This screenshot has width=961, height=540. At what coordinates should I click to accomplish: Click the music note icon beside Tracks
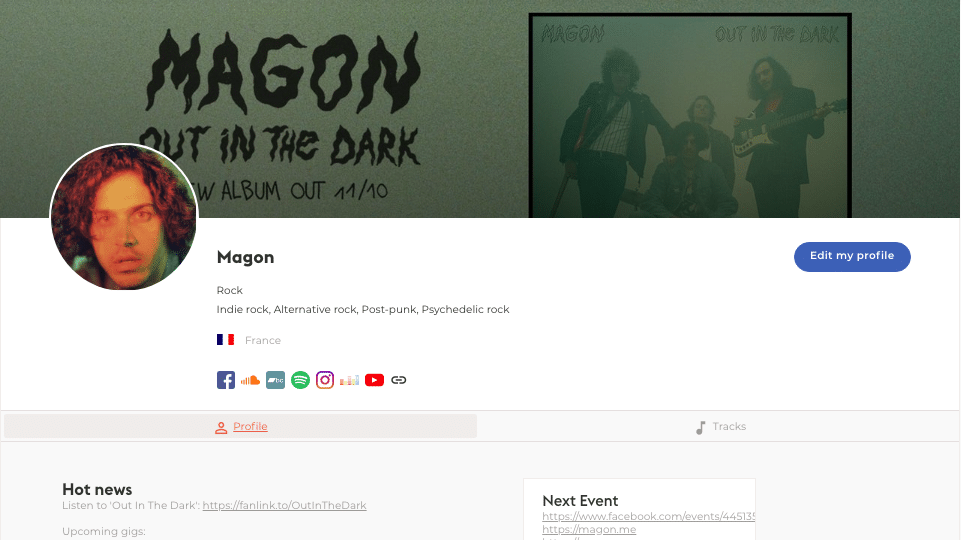(x=701, y=427)
